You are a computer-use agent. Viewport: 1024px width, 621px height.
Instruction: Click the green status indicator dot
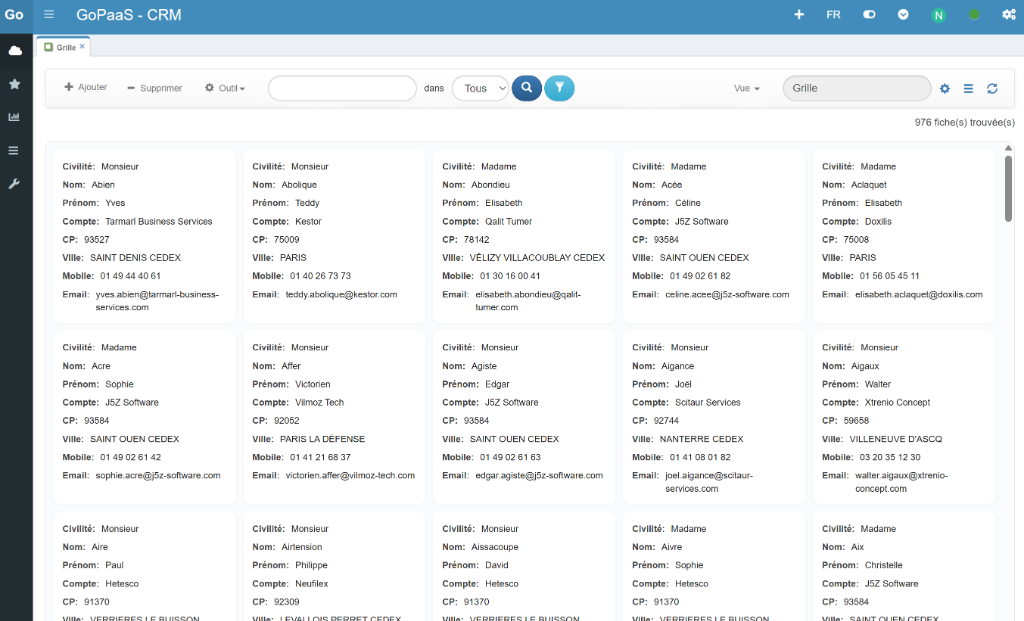[974, 15]
